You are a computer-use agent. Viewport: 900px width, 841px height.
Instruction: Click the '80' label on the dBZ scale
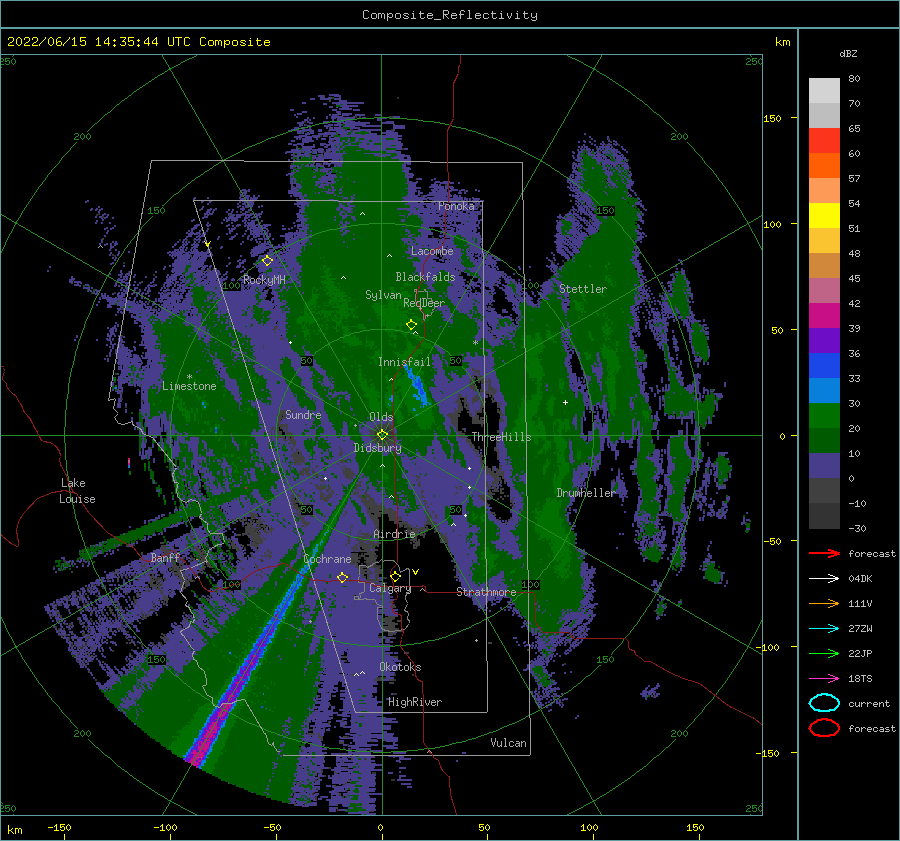pos(854,79)
